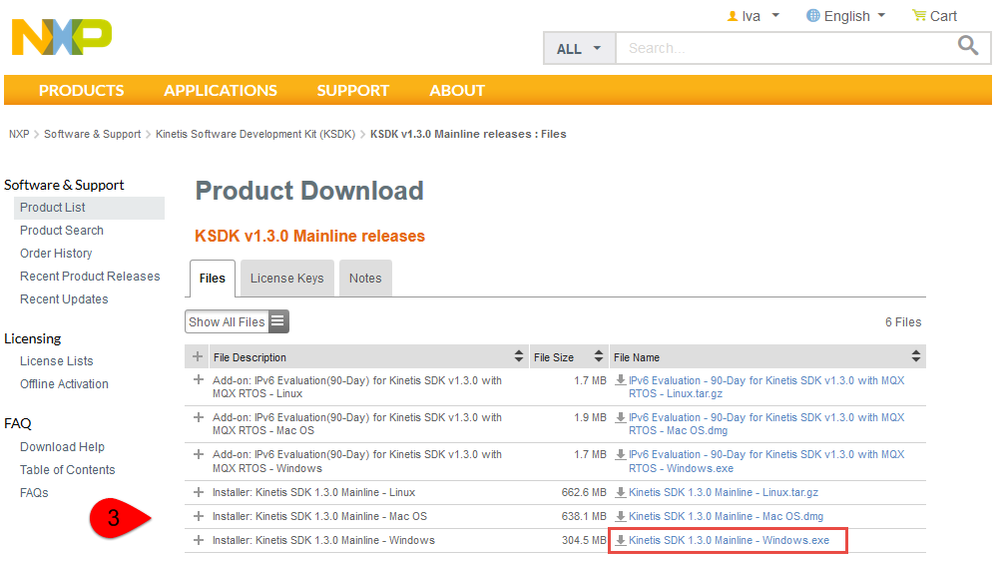Open FAQs in sidebar
Screen dimensions: 999x576
[x=34, y=493]
